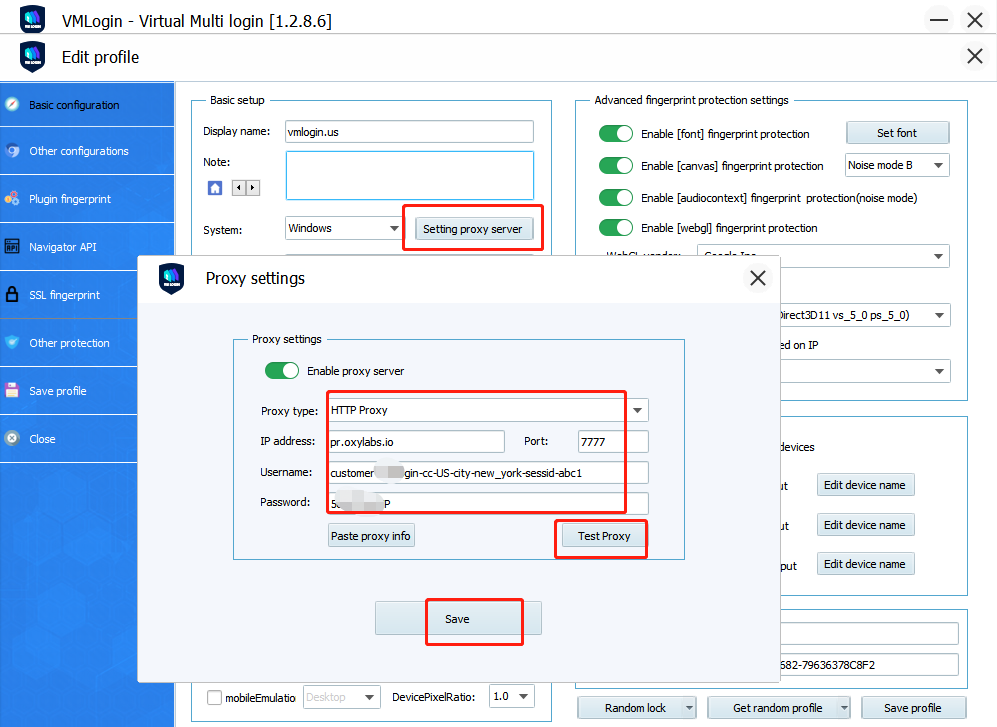
Task: Expand the dropdown below 'on IP'
Action: pyautogui.click(x=939, y=371)
